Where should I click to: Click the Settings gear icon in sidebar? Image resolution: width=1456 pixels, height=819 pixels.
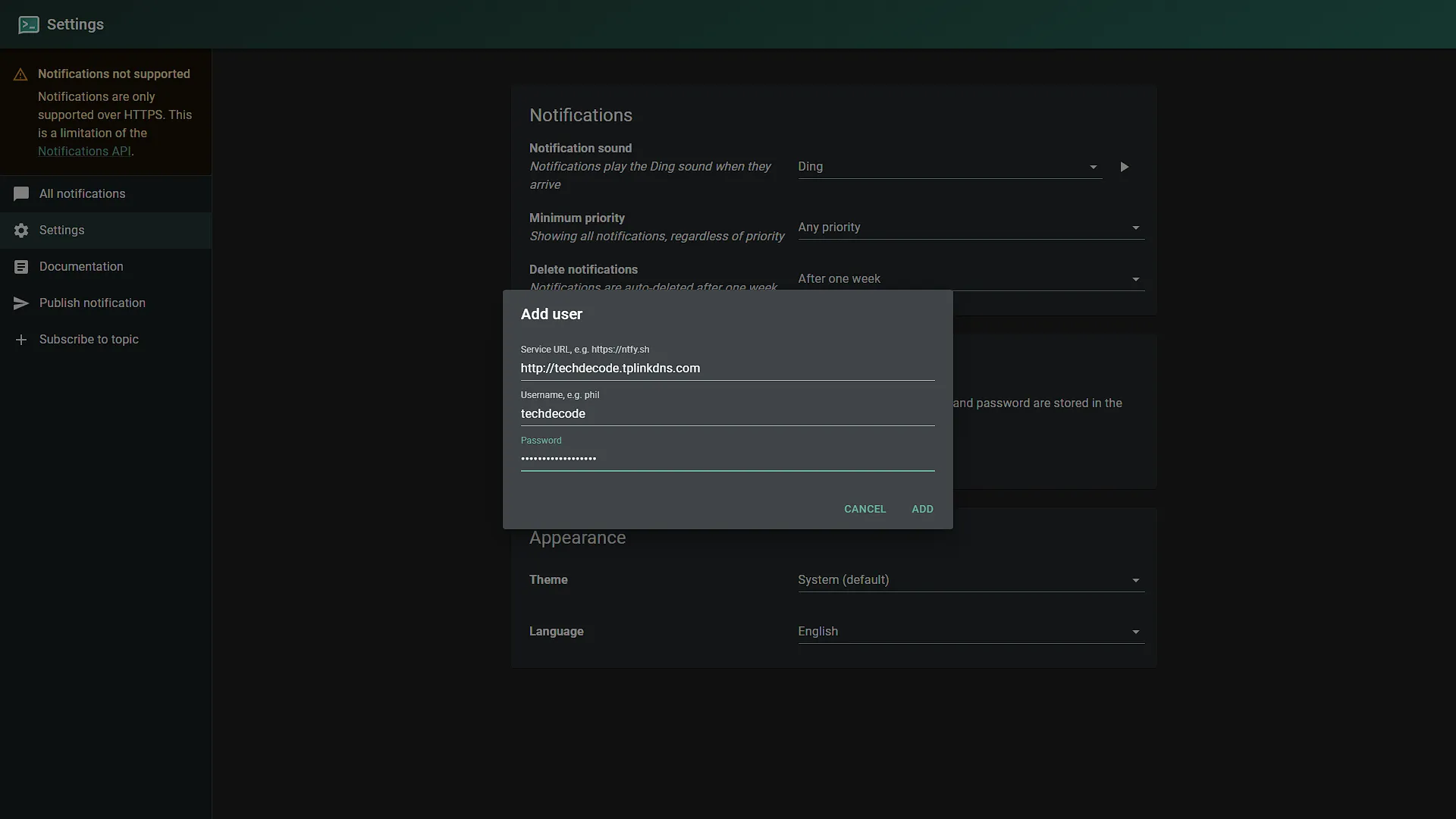(x=21, y=231)
